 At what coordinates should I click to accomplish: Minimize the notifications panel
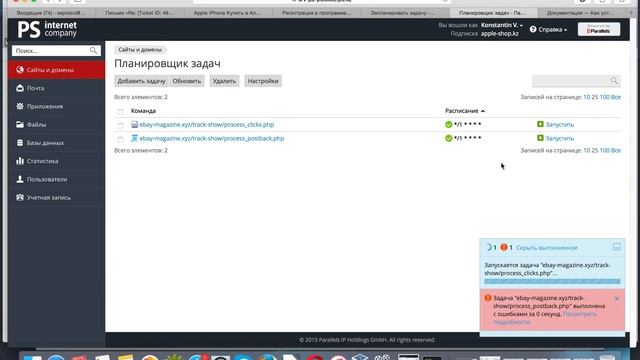pos(617,247)
